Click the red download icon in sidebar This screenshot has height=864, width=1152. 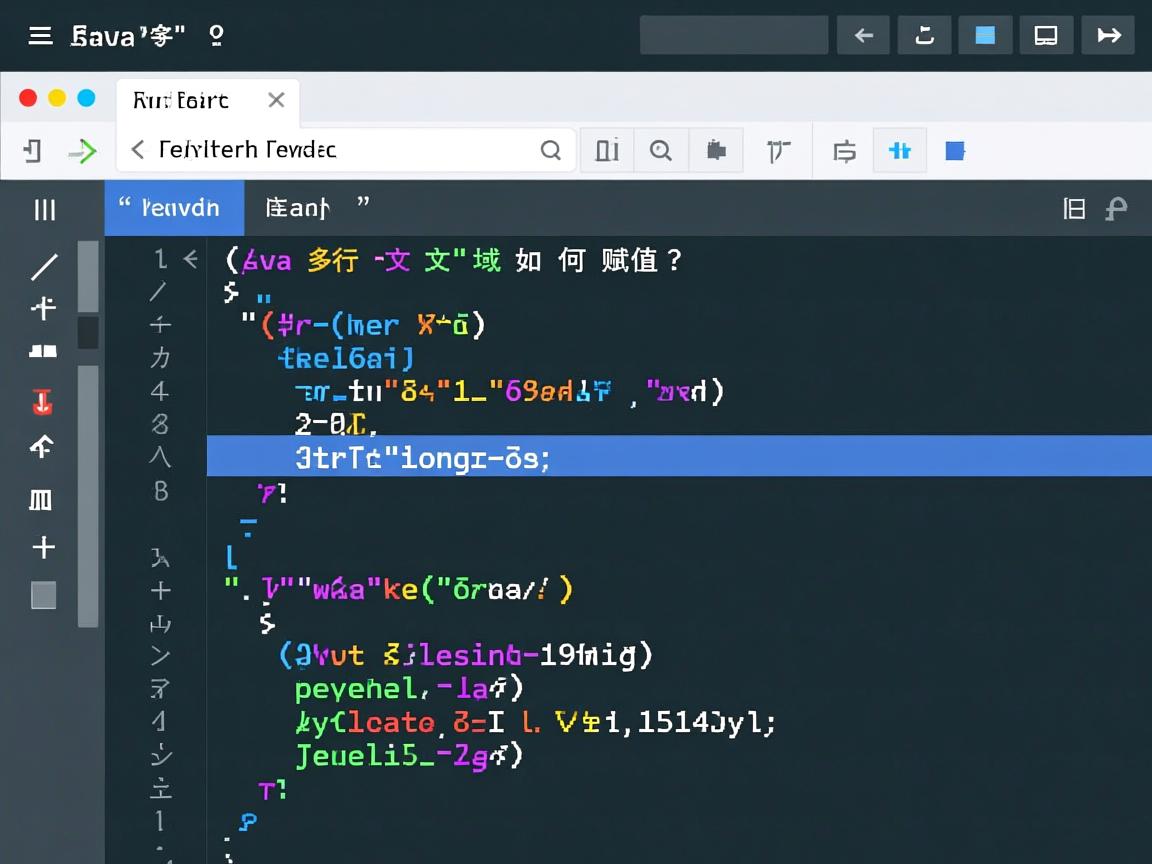click(x=42, y=402)
